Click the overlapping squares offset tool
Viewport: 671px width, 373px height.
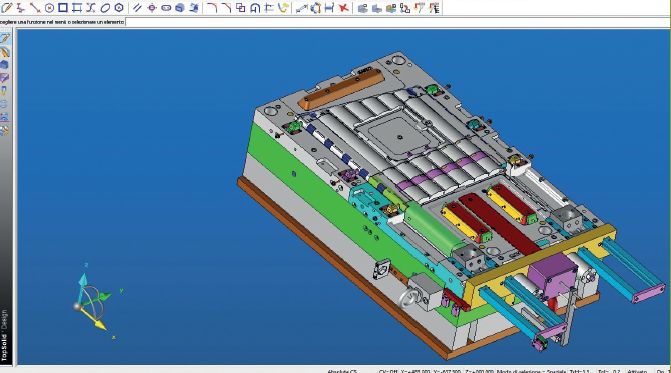(241, 7)
